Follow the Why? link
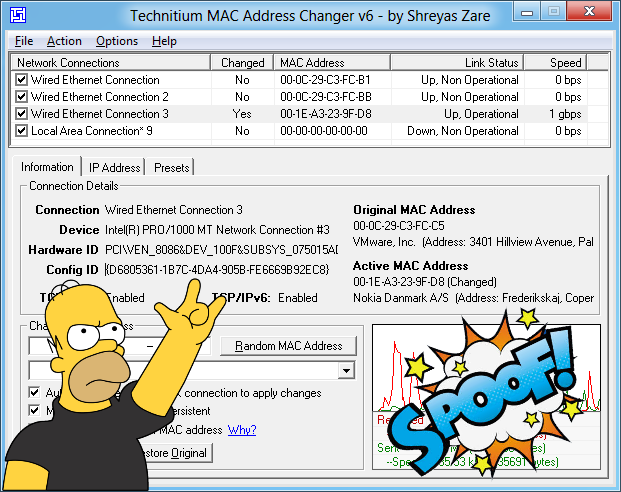 (x=241, y=430)
